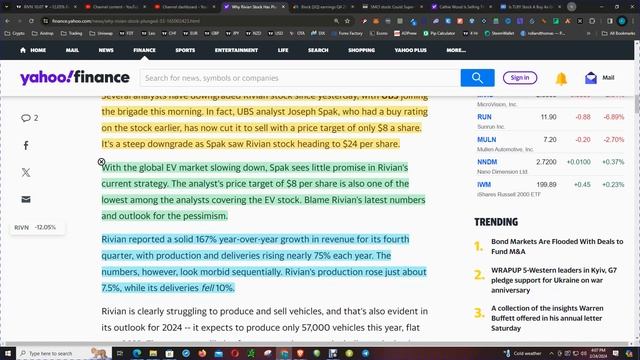Open Telegram from the taskbar
This screenshot has width=640, height=360.
click(x=365, y=353)
